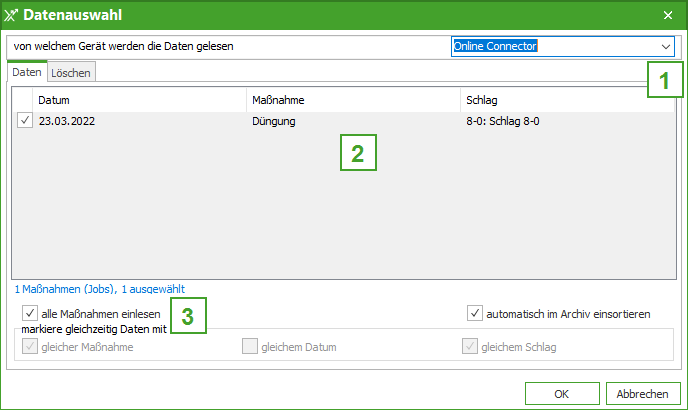Toggle the 'alle Maßnahmen einlesen' checkbox
This screenshot has height=410, width=688.
click(x=30, y=314)
